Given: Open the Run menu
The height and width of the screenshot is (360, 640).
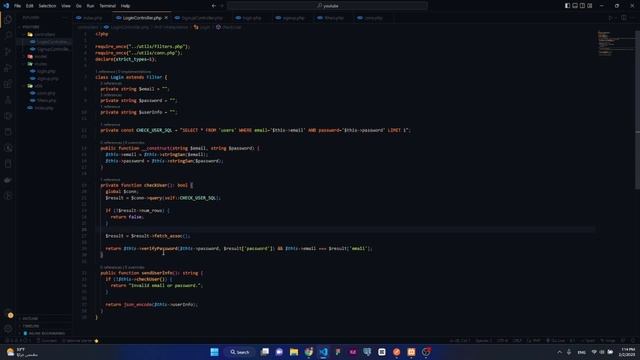Looking at the screenshot, I should tap(90, 6).
